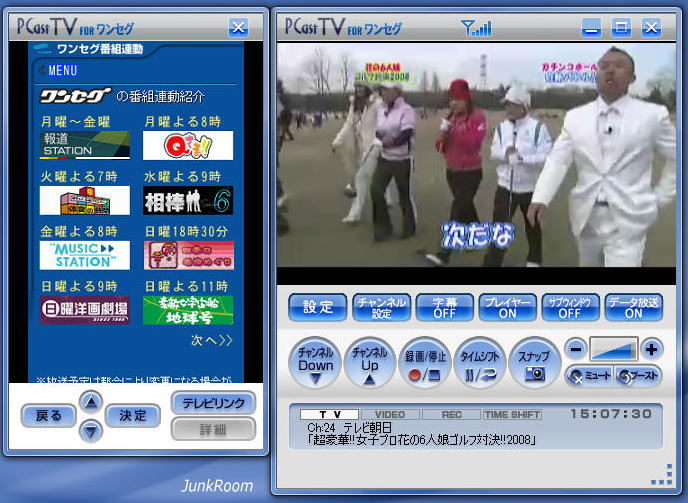Click the 日曜よる11時 schedule label
Viewport: 688px width, 503px height.
coord(186,287)
